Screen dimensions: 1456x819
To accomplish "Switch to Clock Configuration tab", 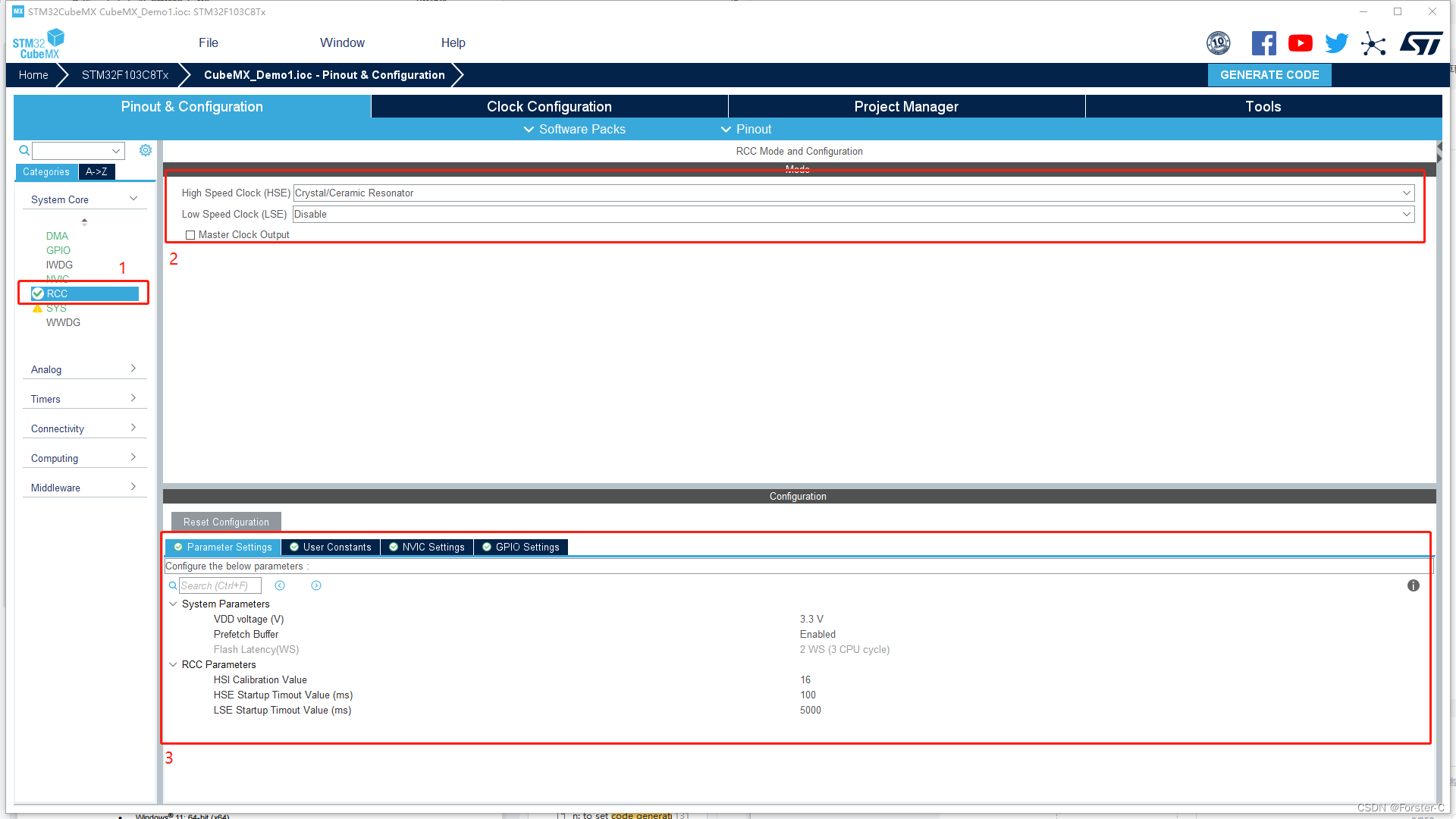I will pyautogui.click(x=549, y=107).
